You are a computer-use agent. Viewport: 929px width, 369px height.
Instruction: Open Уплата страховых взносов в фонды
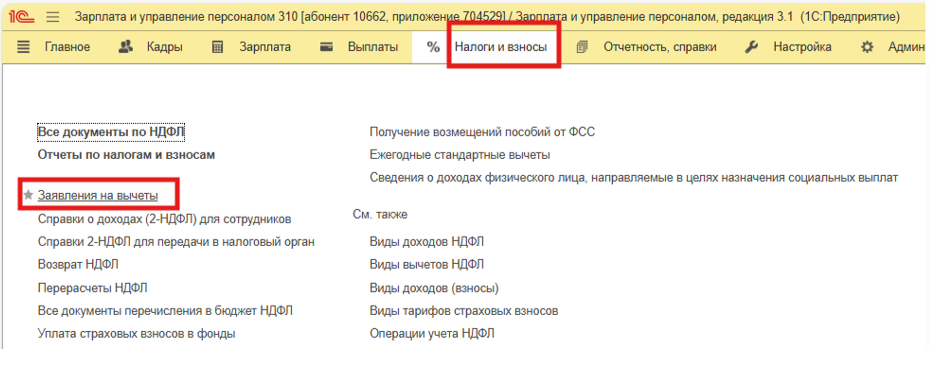pyautogui.click(x=137, y=333)
